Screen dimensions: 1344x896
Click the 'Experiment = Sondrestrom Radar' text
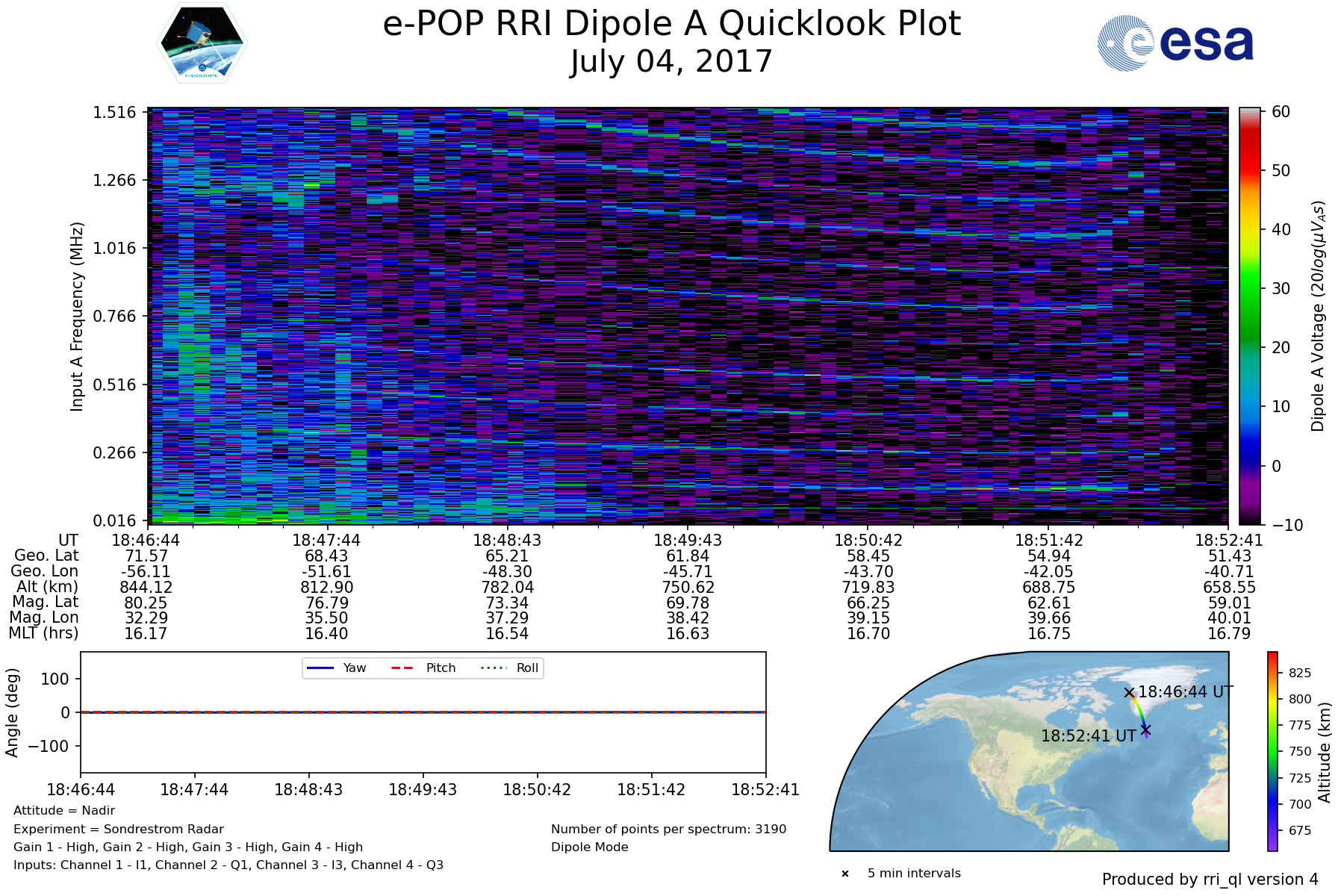119,829
